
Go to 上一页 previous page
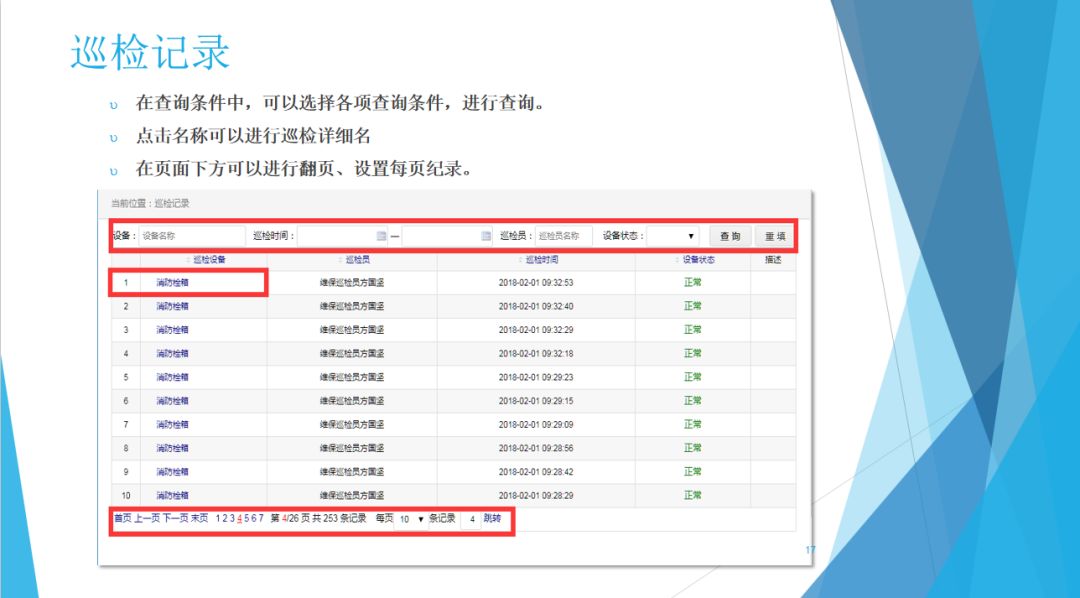click(x=147, y=519)
